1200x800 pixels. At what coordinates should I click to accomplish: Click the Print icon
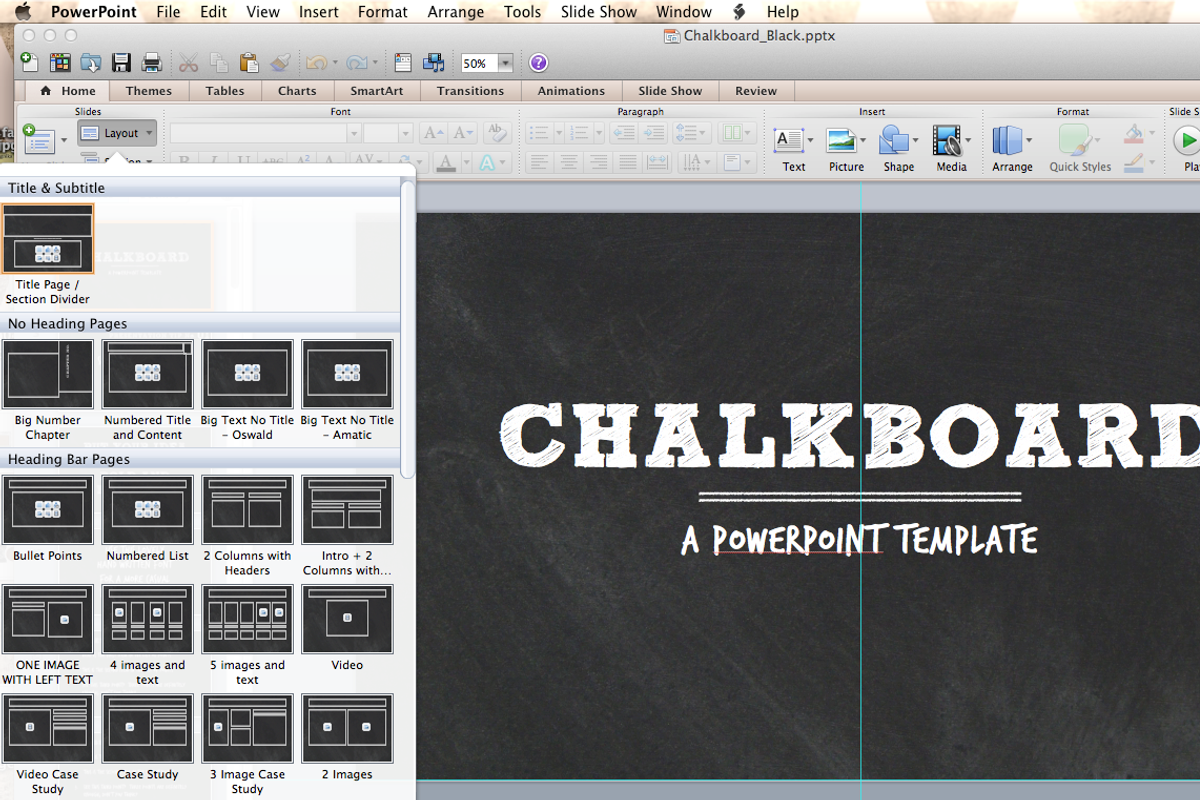point(152,63)
